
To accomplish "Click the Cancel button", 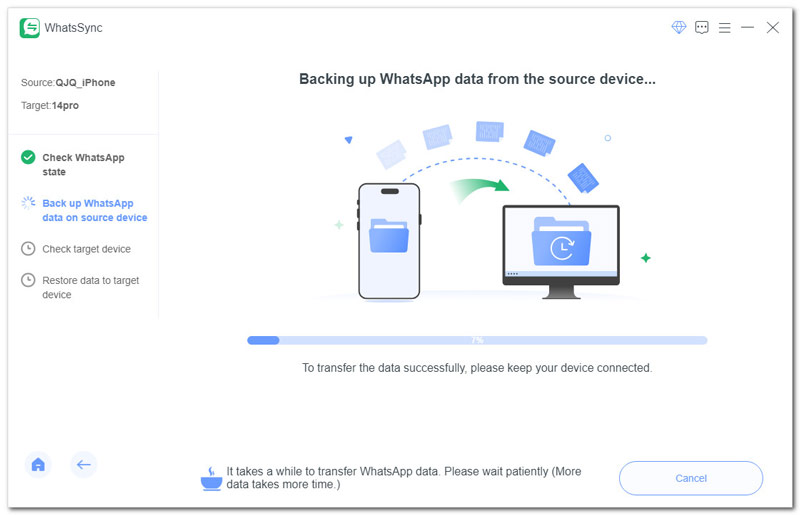I will (x=691, y=478).
